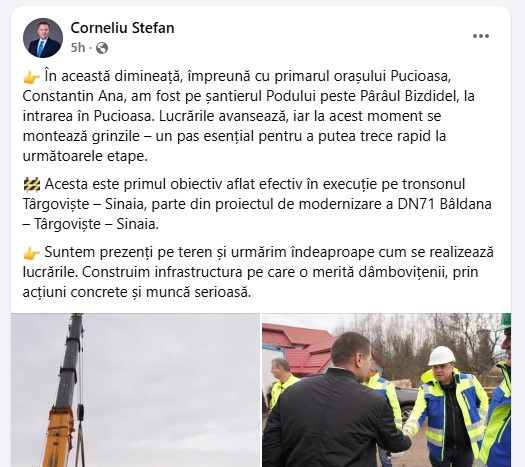Click the paragraph mentioning DN71 Bâldana
The image size is (525, 467).
pos(257,204)
